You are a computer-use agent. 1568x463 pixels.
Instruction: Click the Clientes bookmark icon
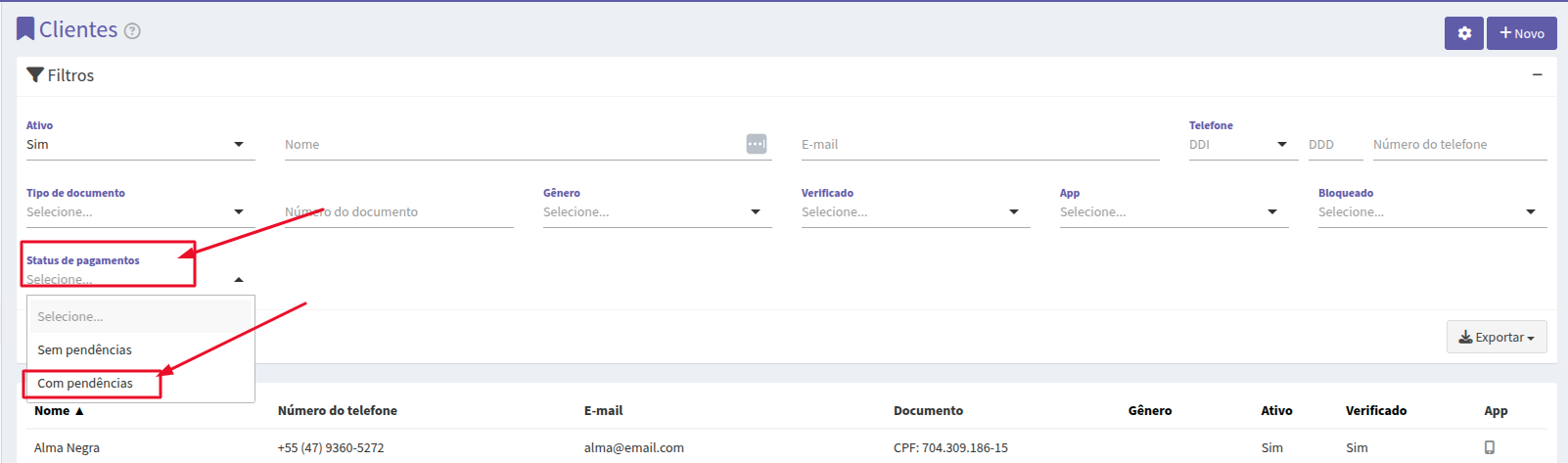pyautogui.click(x=25, y=29)
